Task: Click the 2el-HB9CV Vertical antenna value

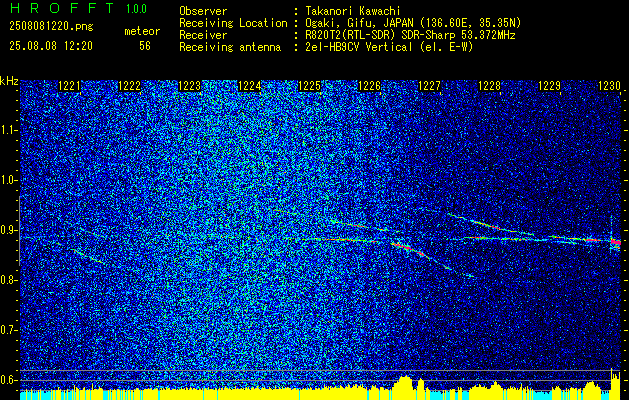Action: [x=390, y=47]
